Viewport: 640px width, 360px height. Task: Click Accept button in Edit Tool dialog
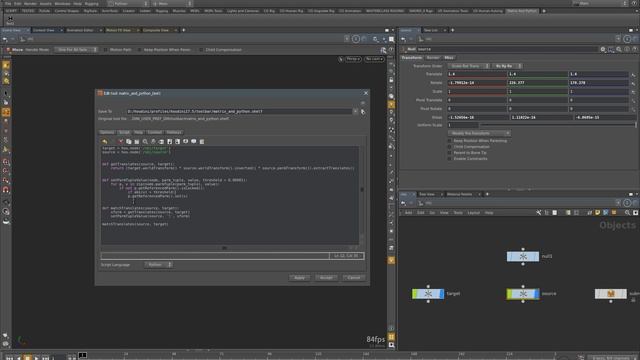[326, 278]
